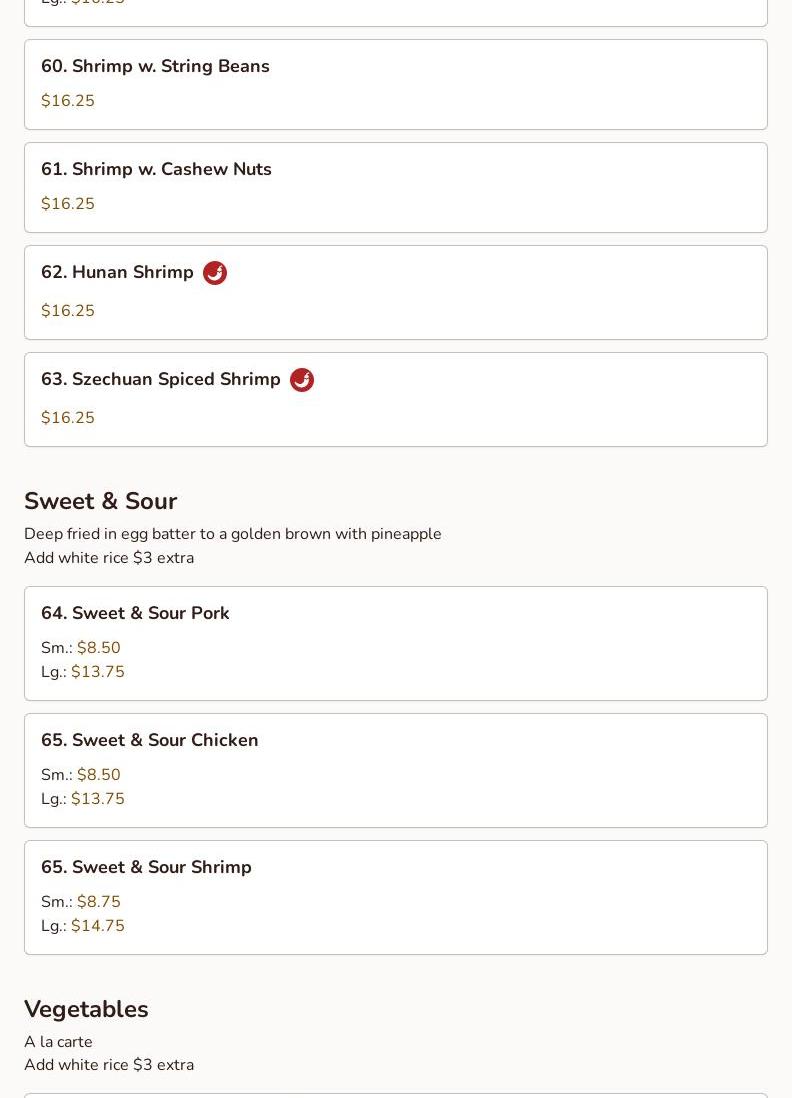Click Sweet & Sour Shrimp large price $14.75
Screen dimensions: 792x1098
pos(97,926)
